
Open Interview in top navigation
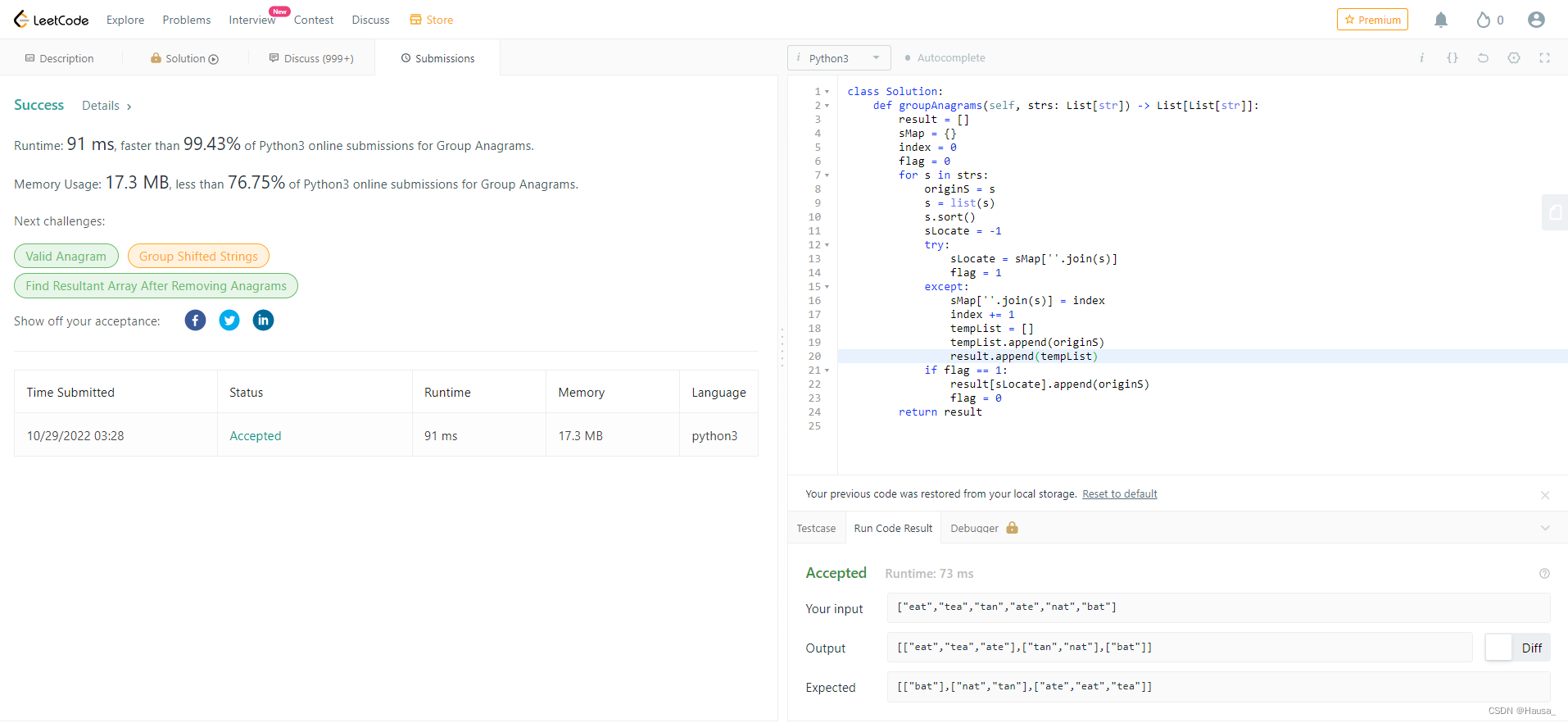[252, 20]
